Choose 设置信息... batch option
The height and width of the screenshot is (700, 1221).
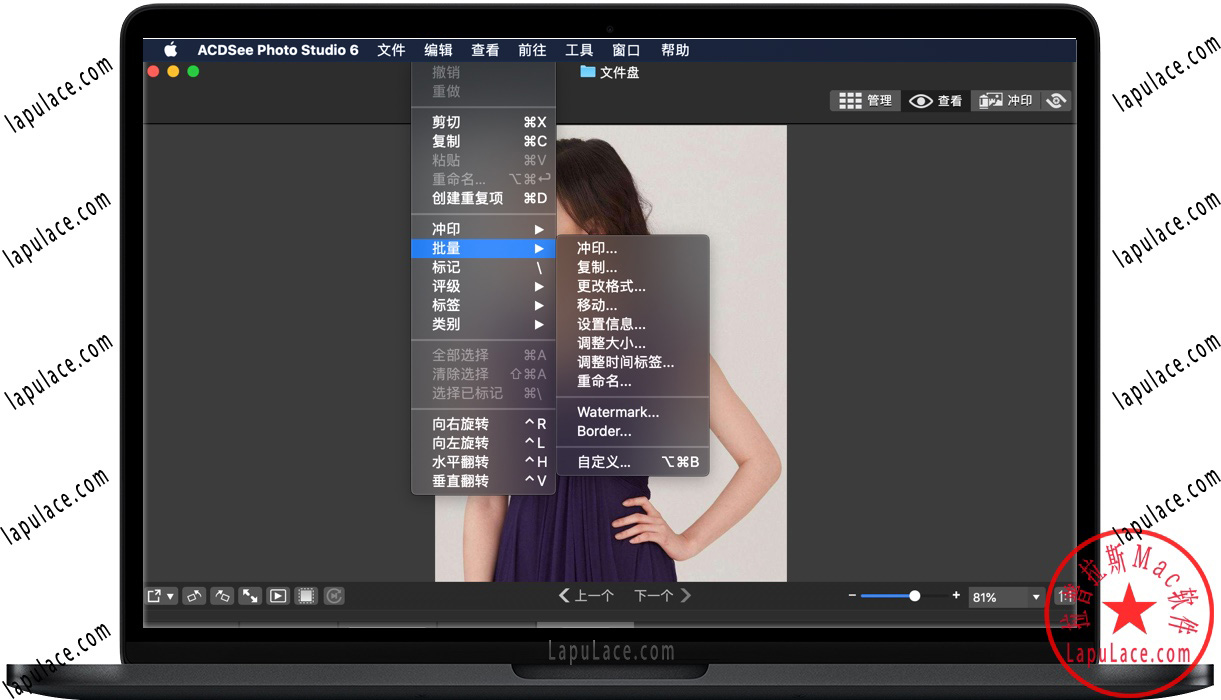[x=633, y=324]
